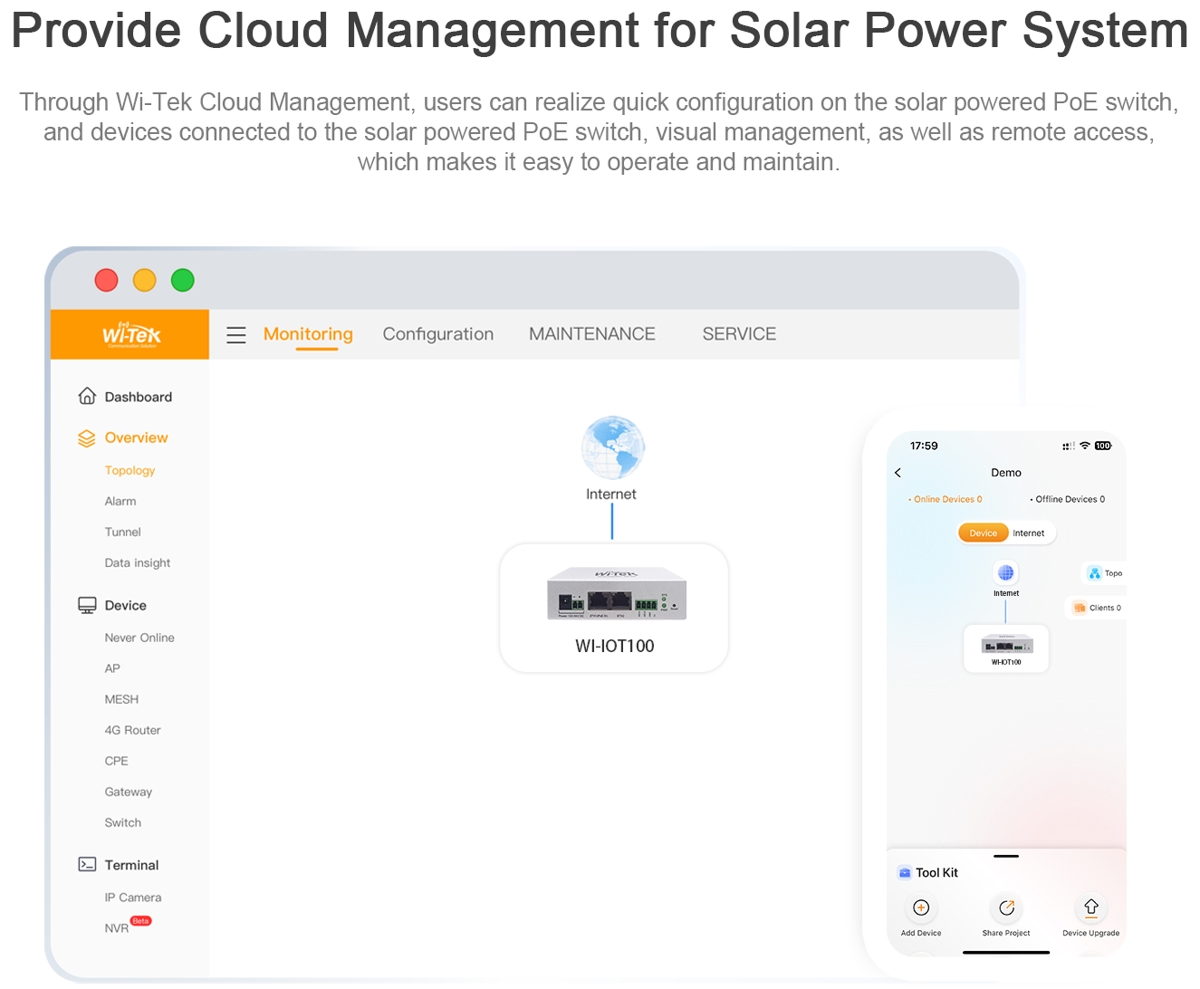1200x989 pixels.
Task: Tap the Device Upgrade icon
Action: [1090, 908]
